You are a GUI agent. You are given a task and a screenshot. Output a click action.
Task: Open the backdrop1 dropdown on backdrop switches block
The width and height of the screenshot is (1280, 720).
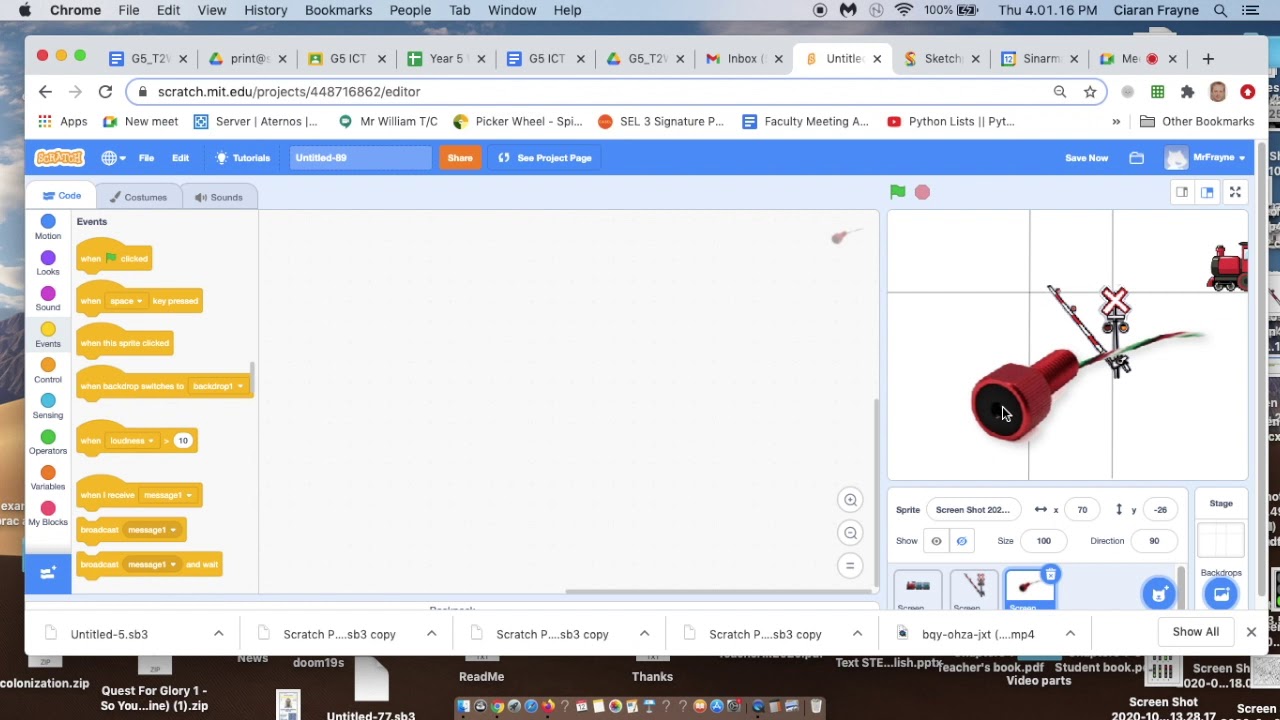click(x=218, y=386)
